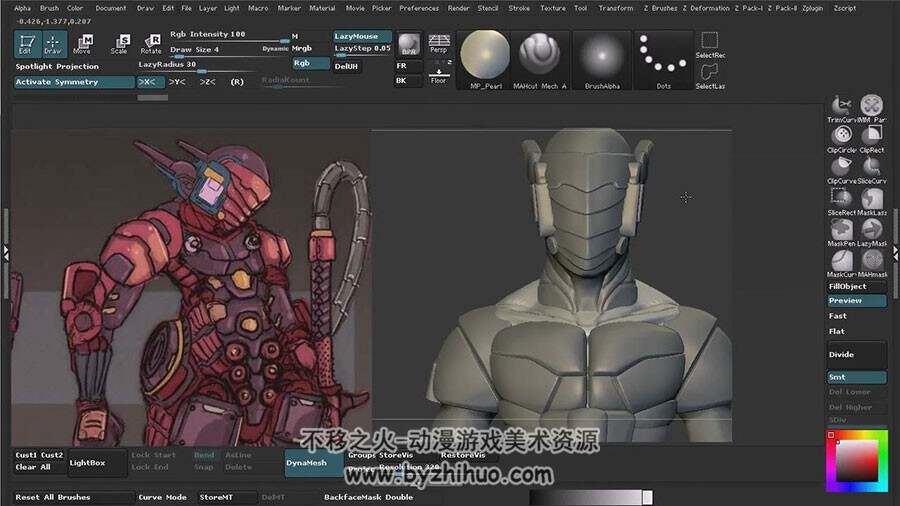Viewport: 900px width, 506px height.
Task: Pick the MAHmask brush icon
Action: [x=872, y=264]
